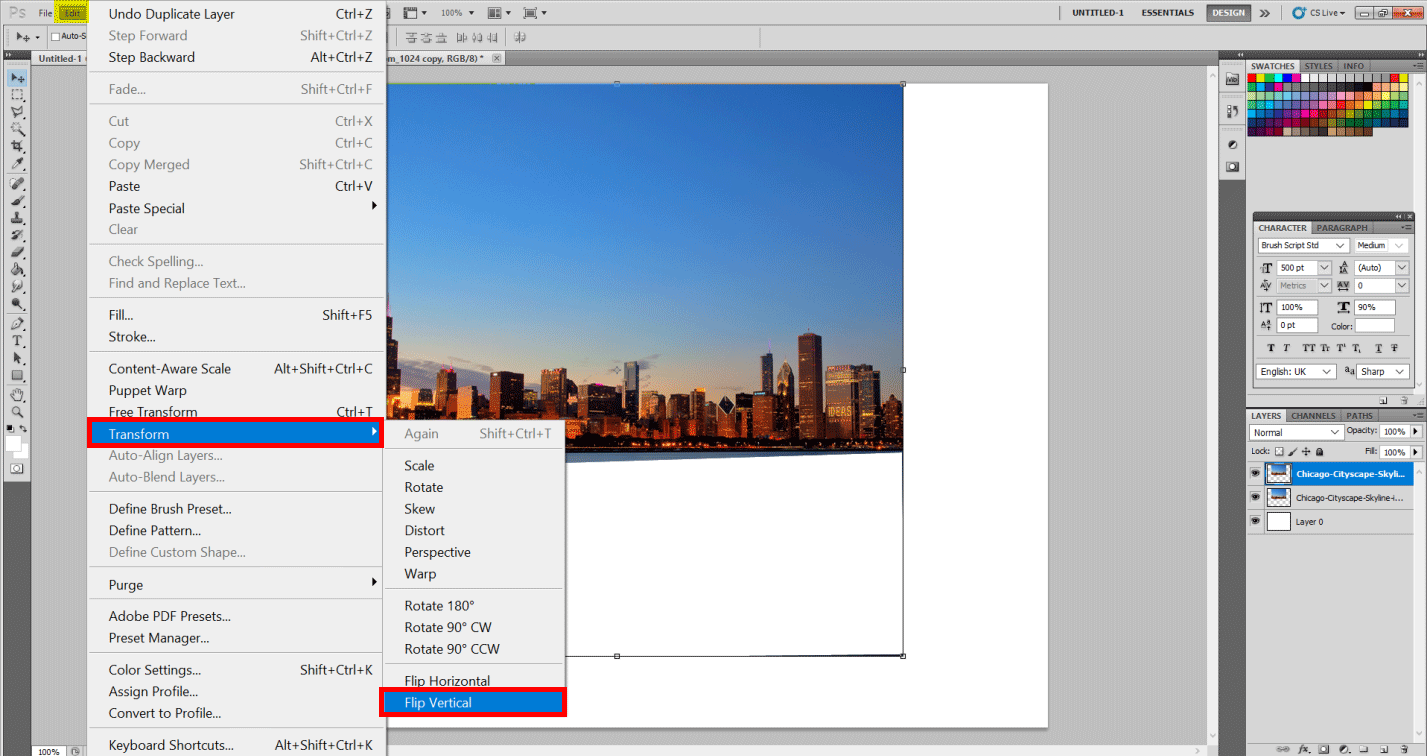The width and height of the screenshot is (1427, 756).
Task: Click the Add layer mask icon
Action: click(1324, 748)
